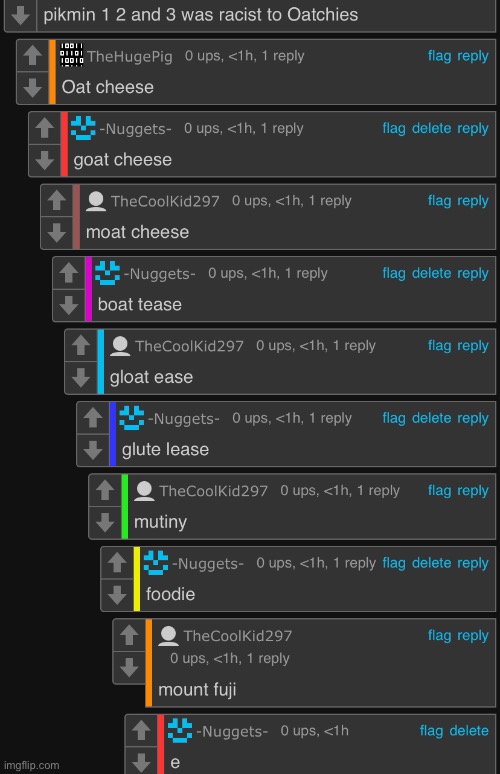The height and width of the screenshot is (774, 500).
Task: Open TheHugePig's pixel avatar
Action: (72, 55)
